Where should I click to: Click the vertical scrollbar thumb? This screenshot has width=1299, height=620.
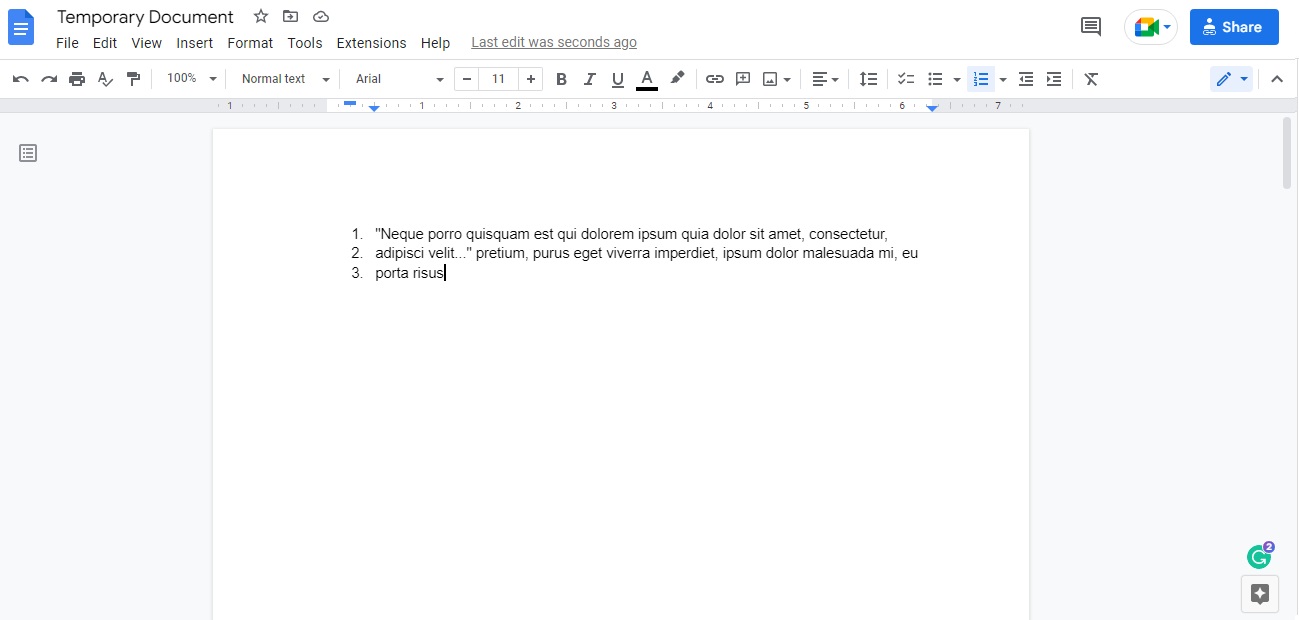pyautogui.click(x=1287, y=153)
